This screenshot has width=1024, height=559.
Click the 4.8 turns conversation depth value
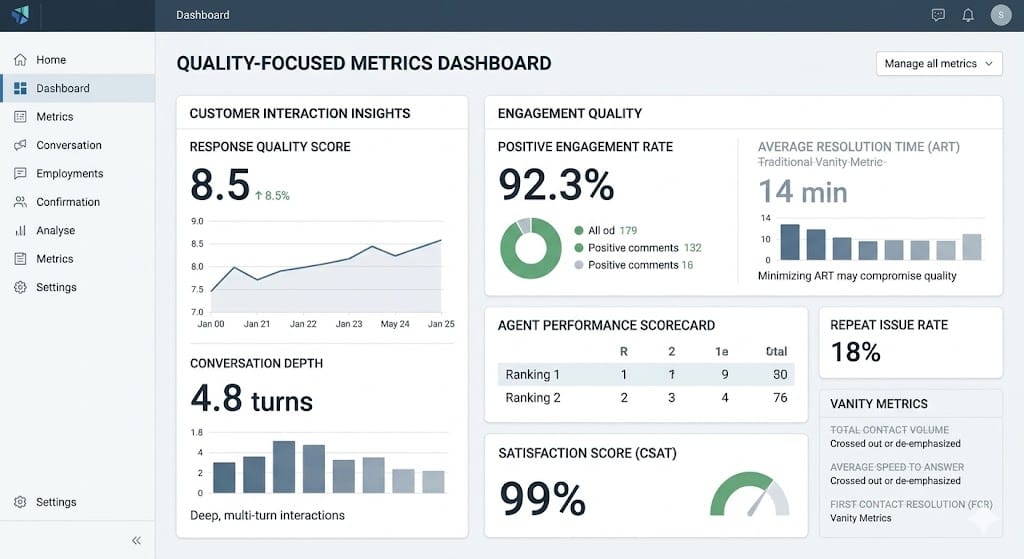251,399
